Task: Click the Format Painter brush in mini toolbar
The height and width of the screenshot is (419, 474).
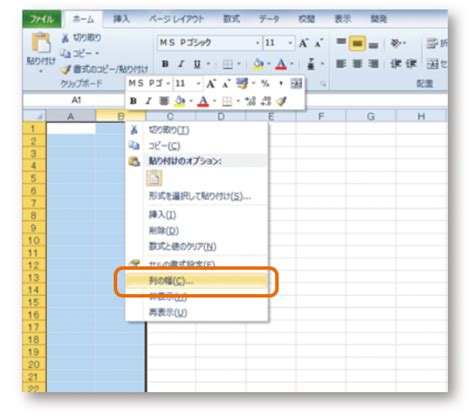Action: tap(282, 101)
